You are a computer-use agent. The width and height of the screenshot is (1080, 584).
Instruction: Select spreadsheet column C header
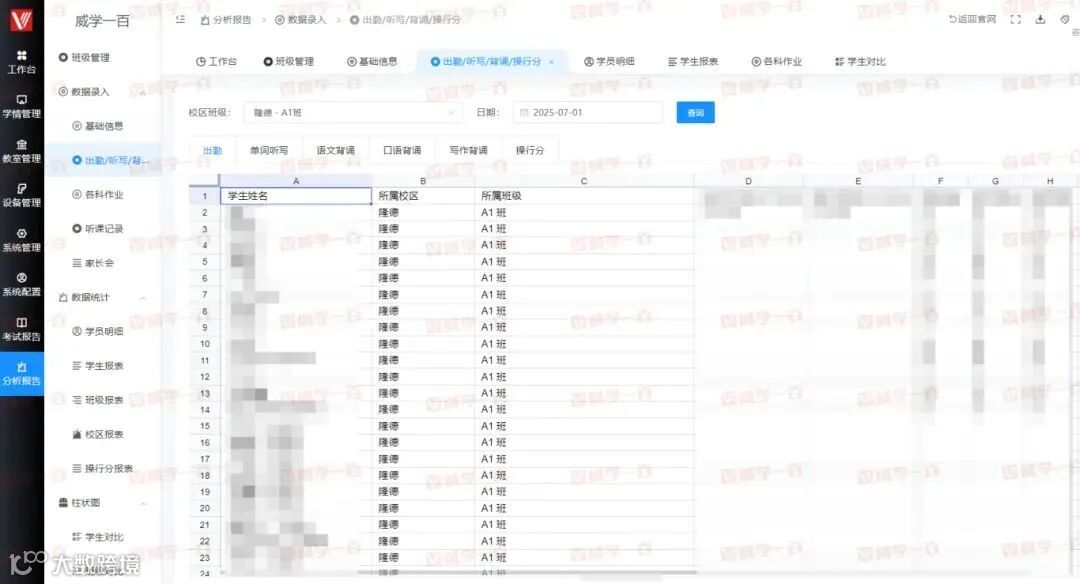click(x=584, y=181)
